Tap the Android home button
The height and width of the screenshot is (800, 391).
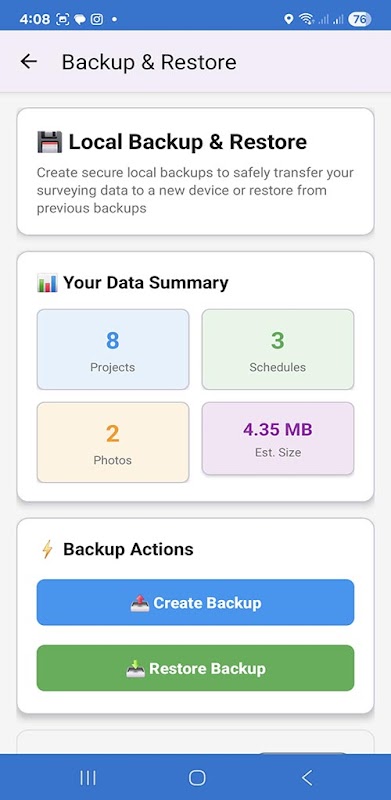pos(197,778)
